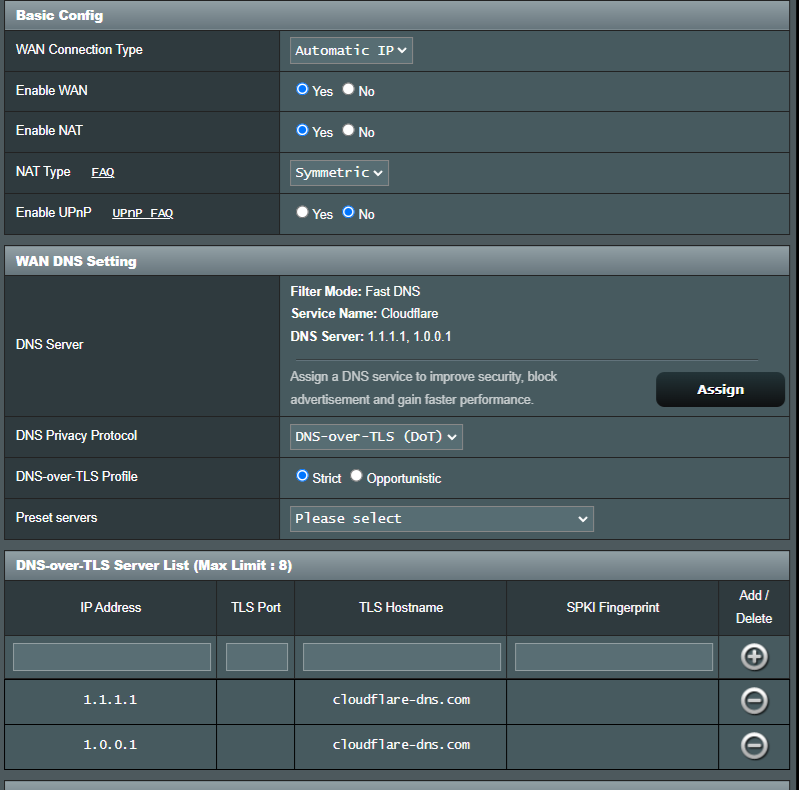Select the 1.1.1.1 IP address cell
The height and width of the screenshot is (790, 799).
110,700
